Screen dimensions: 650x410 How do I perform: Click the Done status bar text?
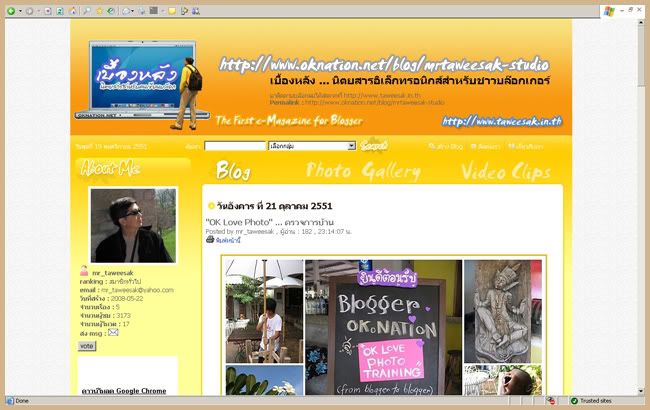pos(22,401)
